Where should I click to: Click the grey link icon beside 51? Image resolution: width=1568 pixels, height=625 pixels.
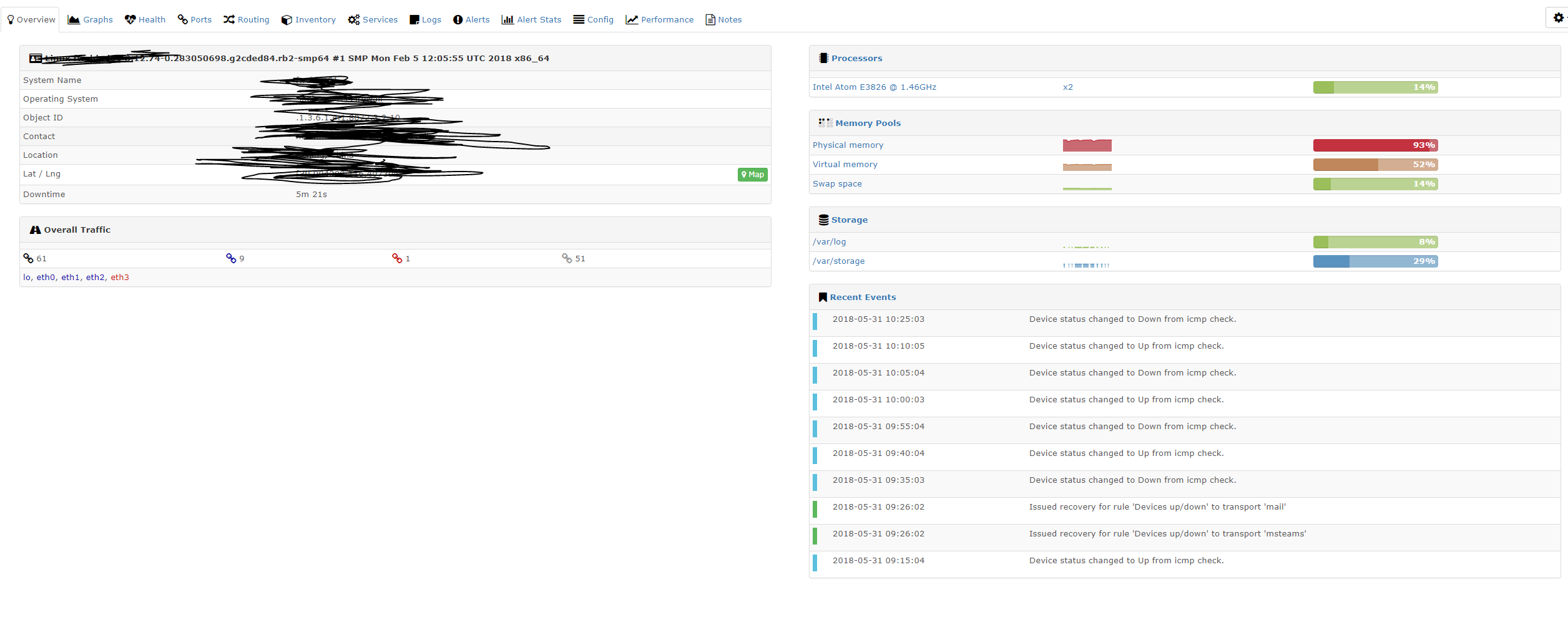(x=567, y=258)
